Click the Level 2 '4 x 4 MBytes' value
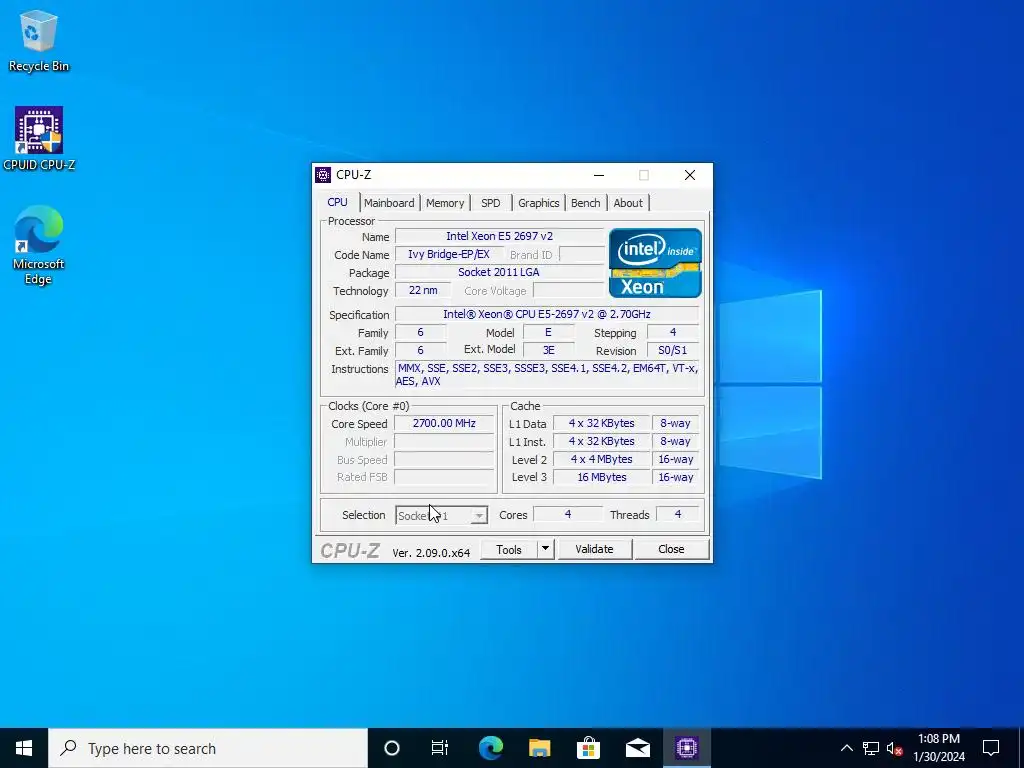Viewport: 1024px width, 768px height. pyautogui.click(x=601, y=459)
